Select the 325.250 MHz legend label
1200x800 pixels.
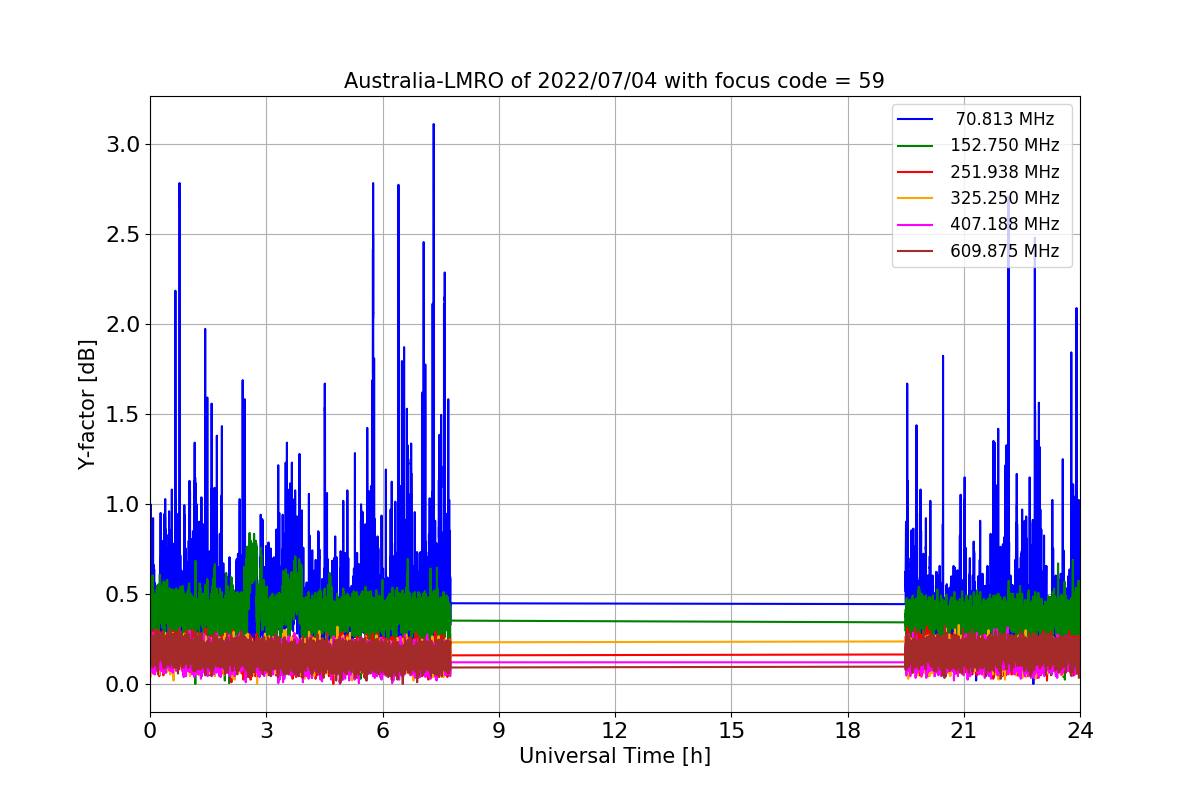pyautogui.click(x=1005, y=198)
